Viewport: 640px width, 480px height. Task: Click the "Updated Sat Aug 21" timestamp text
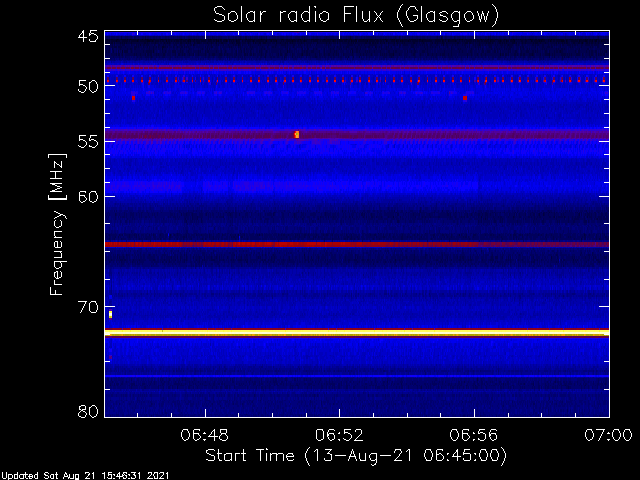pyautogui.click(x=85, y=476)
